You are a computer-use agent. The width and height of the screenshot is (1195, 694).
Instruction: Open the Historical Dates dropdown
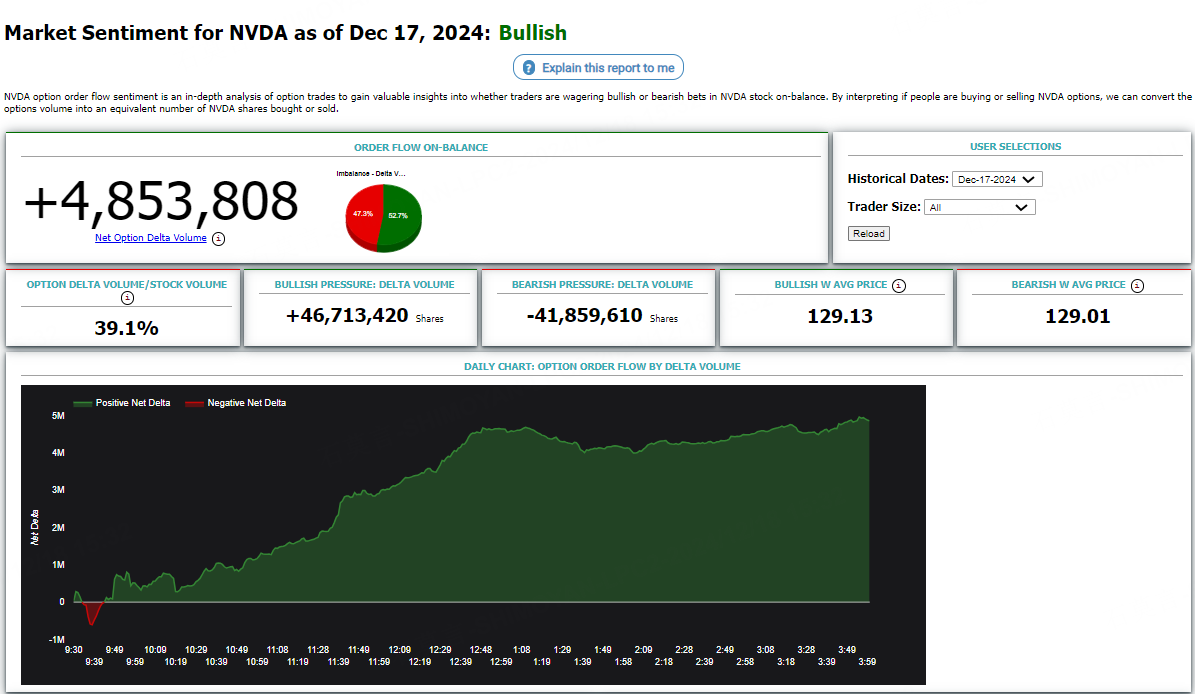click(x=997, y=179)
